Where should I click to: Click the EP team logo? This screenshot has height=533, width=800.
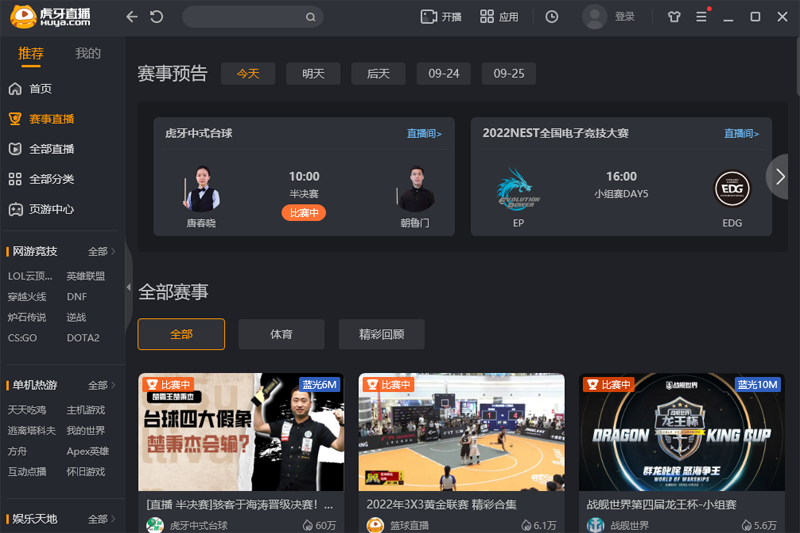518,189
